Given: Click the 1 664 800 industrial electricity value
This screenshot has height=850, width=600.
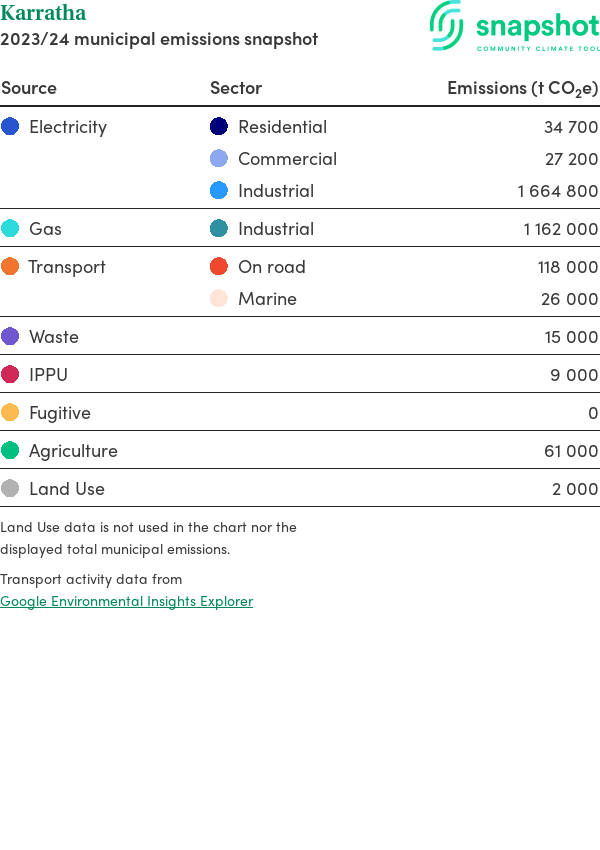Looking at the screenshot, I should point(557,191).
